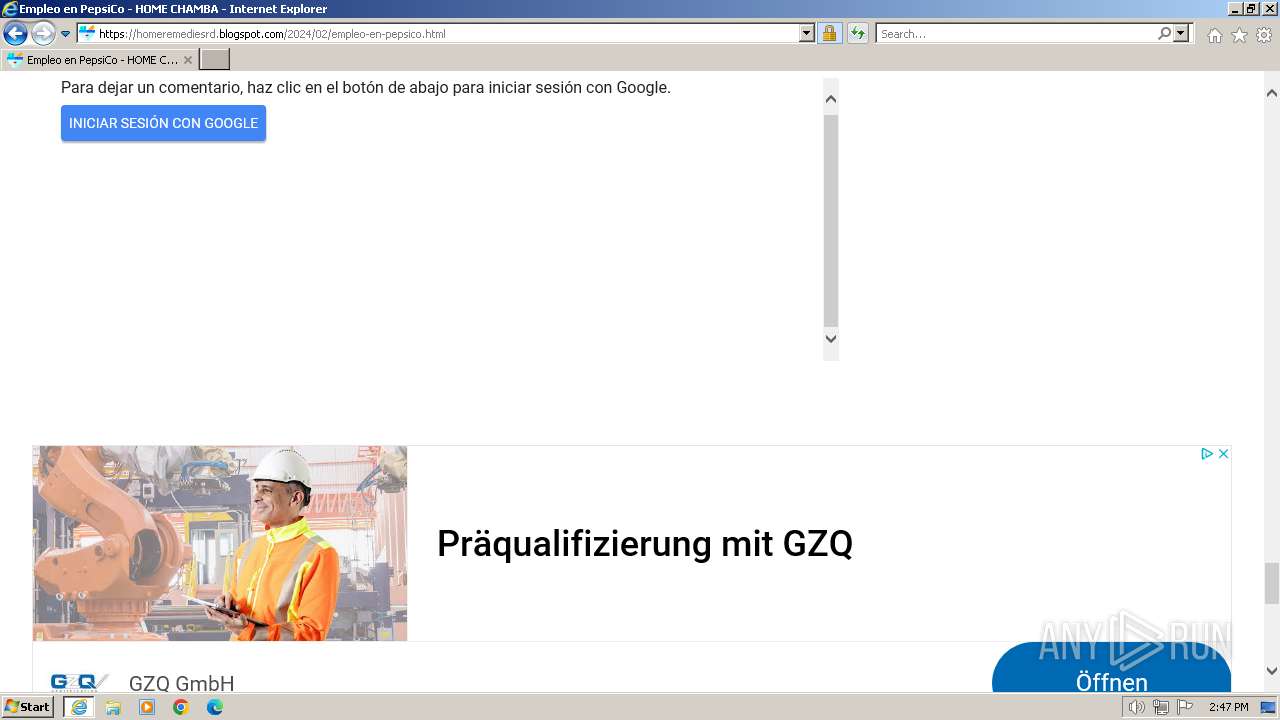
Task: Click the GZQ GmbH advertiser name
Action: tap(181, 683)
